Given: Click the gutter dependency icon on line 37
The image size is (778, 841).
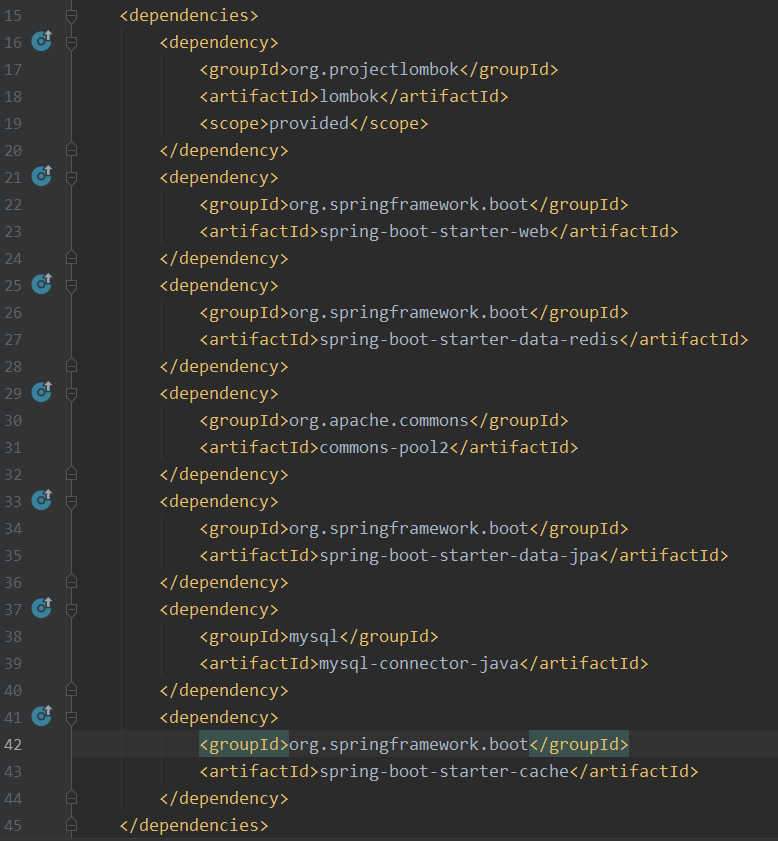Looking at the screenshot, I should [41, 608].
